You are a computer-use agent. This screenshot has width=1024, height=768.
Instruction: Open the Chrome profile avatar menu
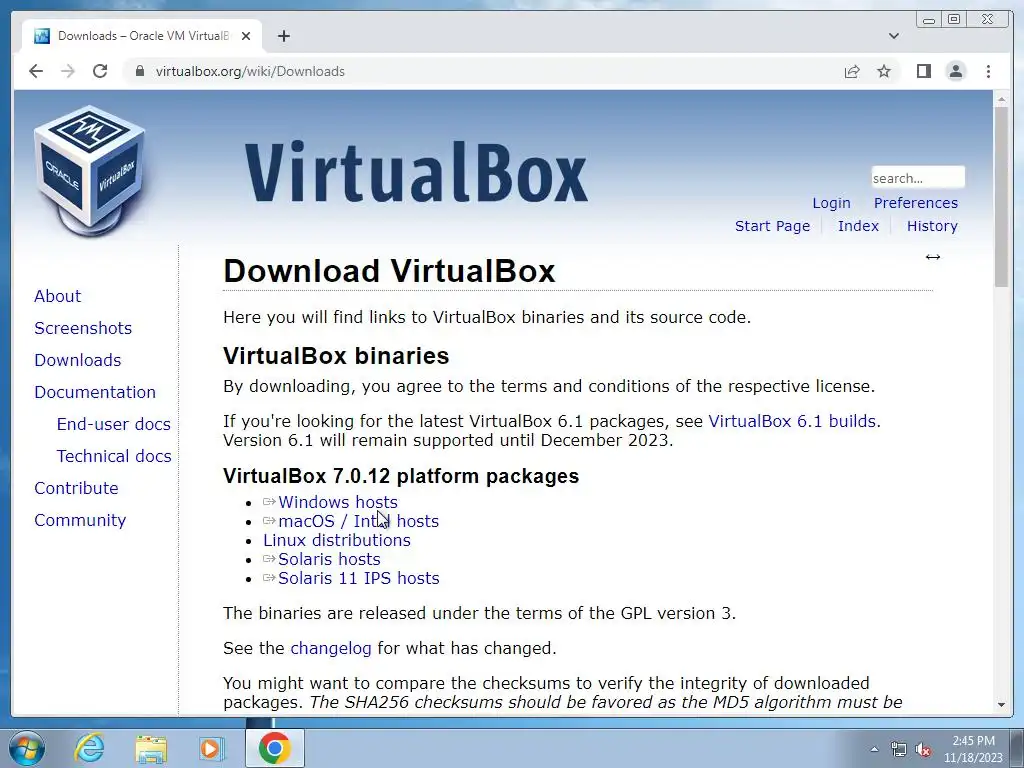click(x=955, y=71)
